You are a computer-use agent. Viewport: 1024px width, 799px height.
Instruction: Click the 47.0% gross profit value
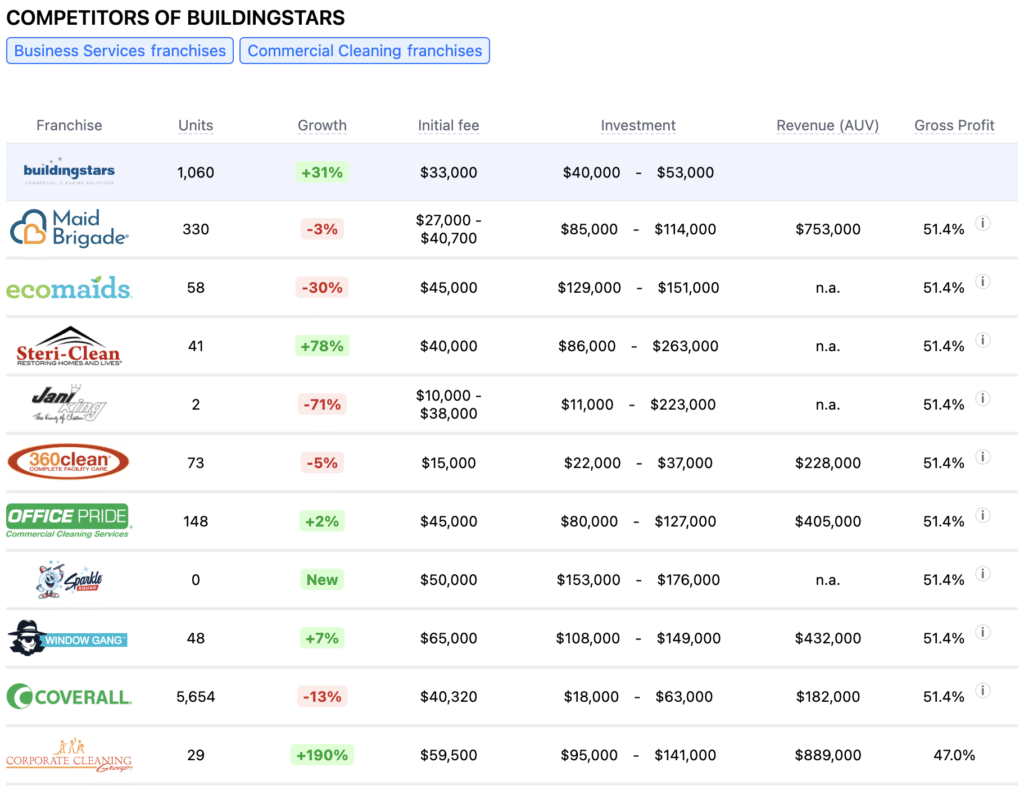click(954, 755)
